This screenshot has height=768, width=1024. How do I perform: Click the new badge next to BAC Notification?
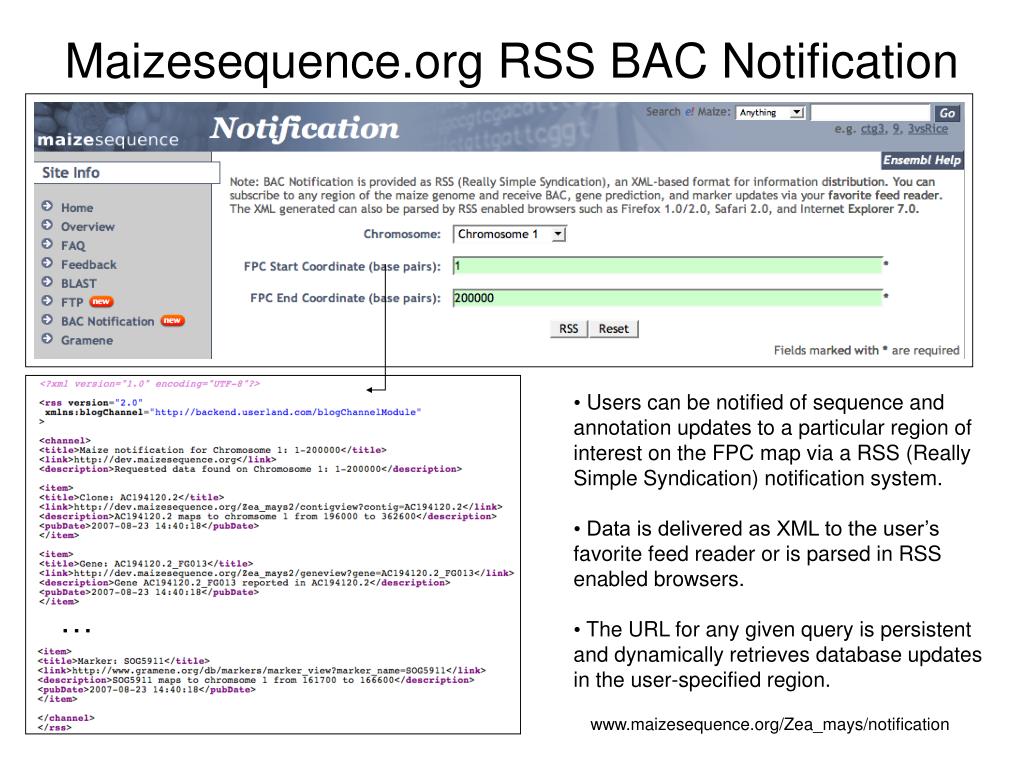click(x=172, y=321)
